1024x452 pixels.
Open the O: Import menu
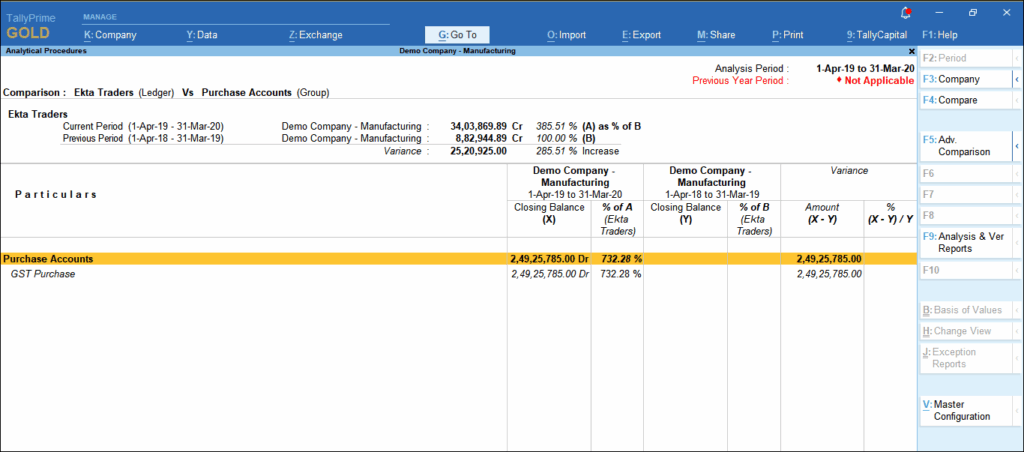point(566,35)
